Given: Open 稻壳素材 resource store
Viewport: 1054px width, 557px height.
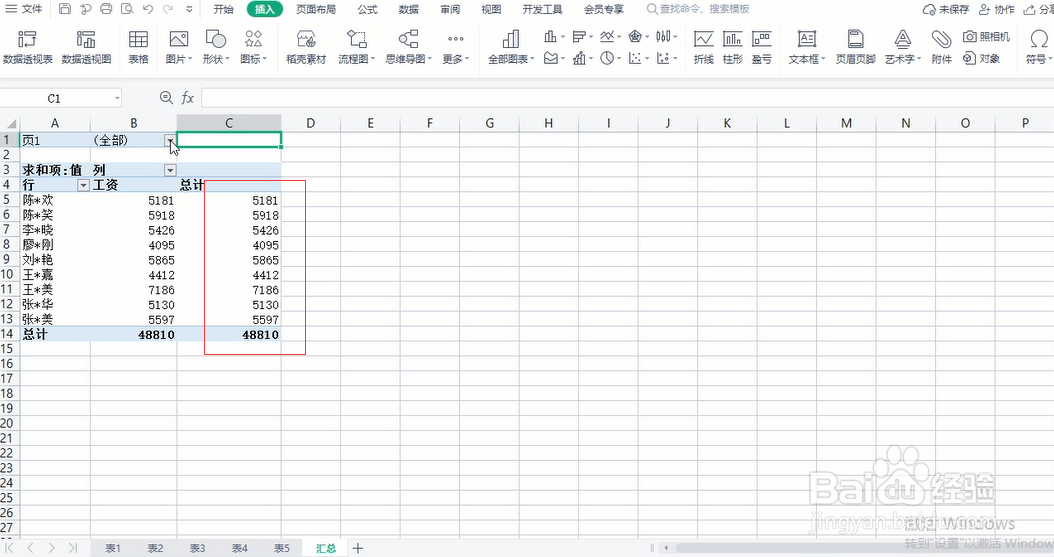Looking at the screenshot, I should tap(306, 46).
